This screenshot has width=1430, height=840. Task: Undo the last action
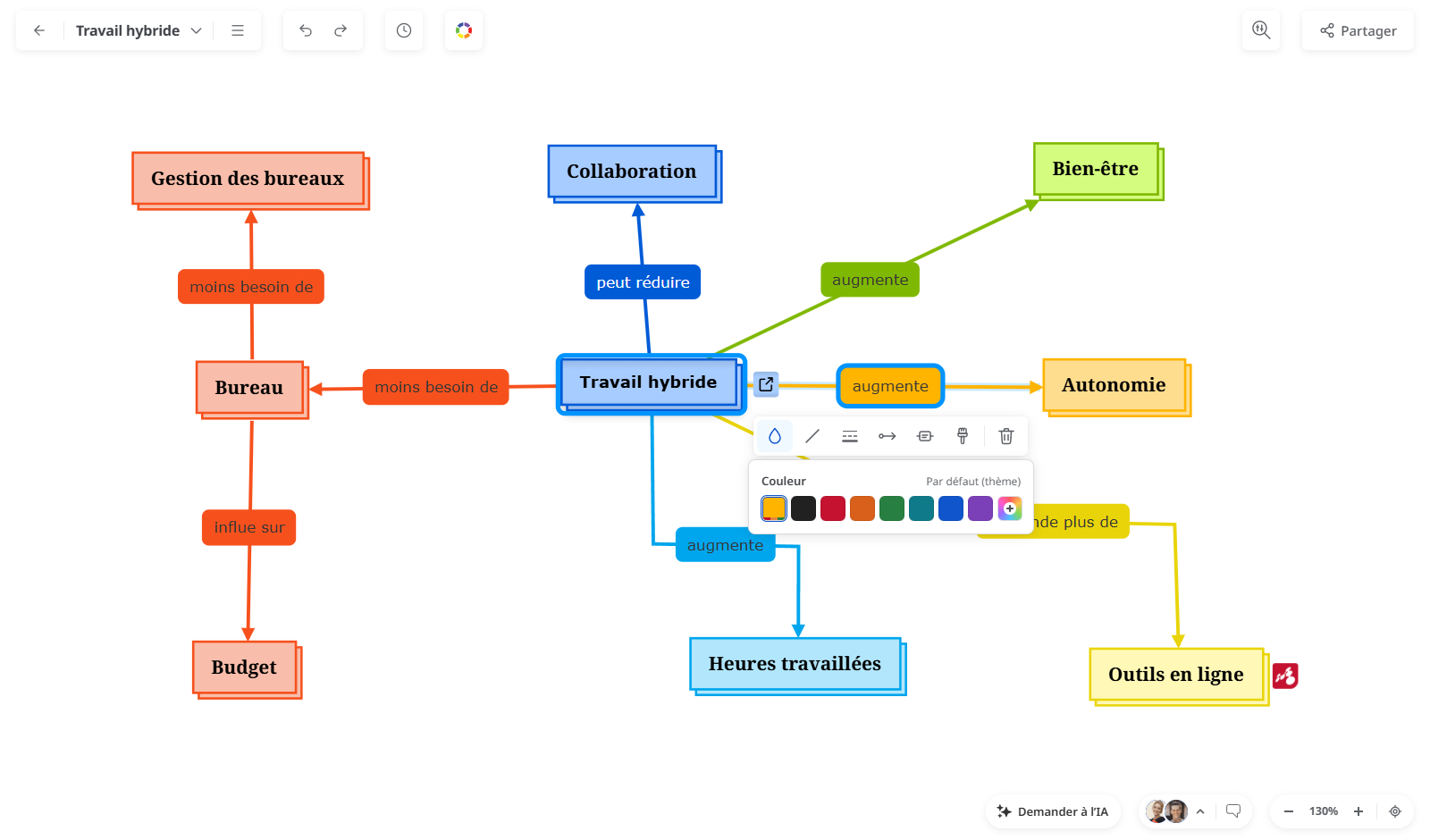tap(306, 30)
